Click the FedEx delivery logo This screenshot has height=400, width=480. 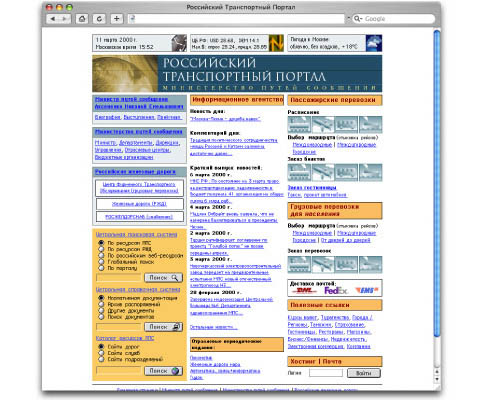[x=335, y=290]
